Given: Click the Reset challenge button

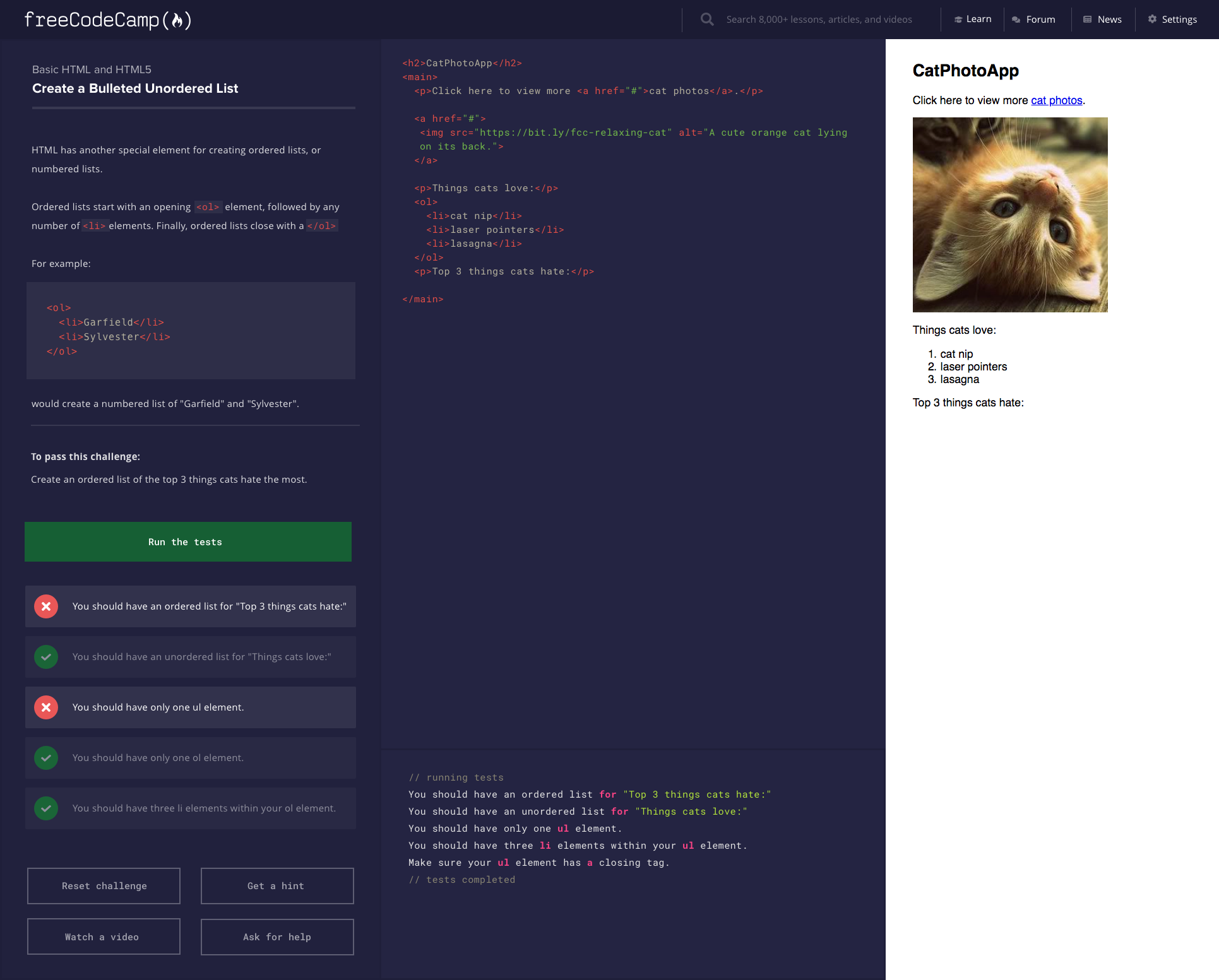Looking at the screenshot, I should coord(104,886).
